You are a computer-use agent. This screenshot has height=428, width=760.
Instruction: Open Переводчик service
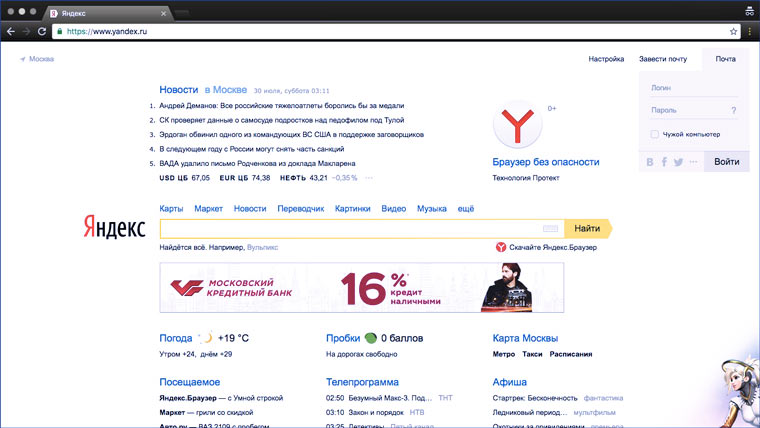(301, 209)
